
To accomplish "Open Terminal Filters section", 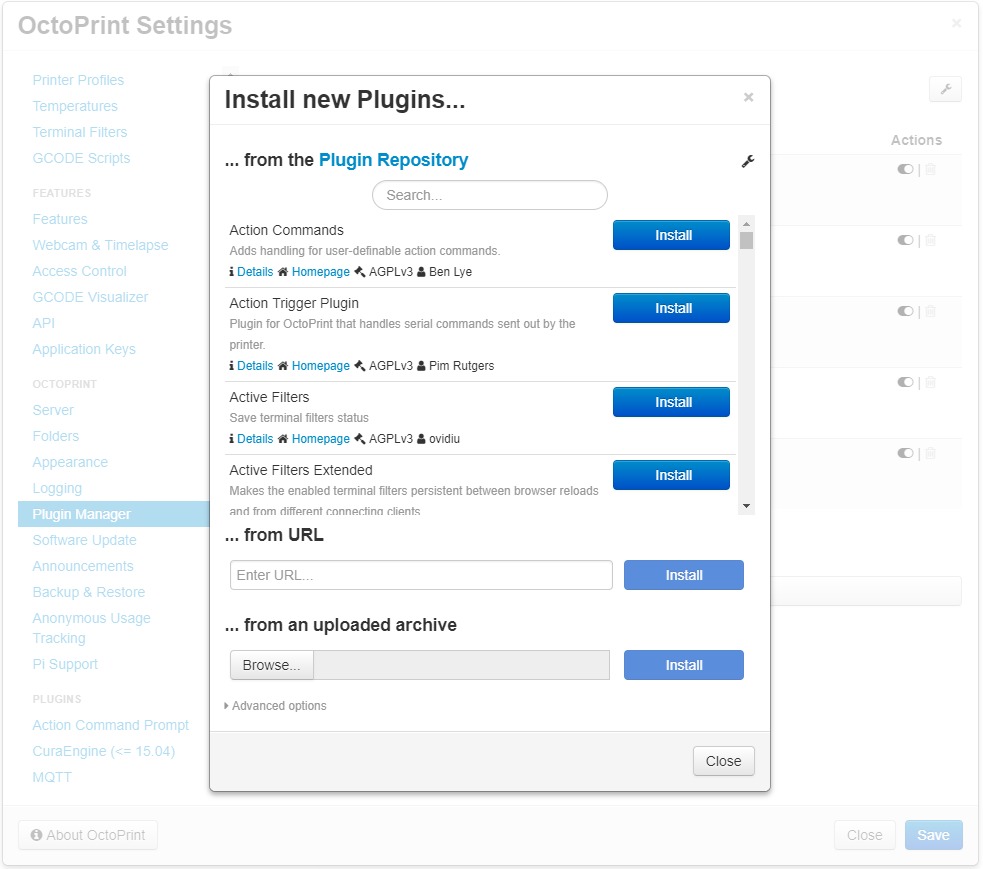I will pyautogui.click(x=80, y=132).
